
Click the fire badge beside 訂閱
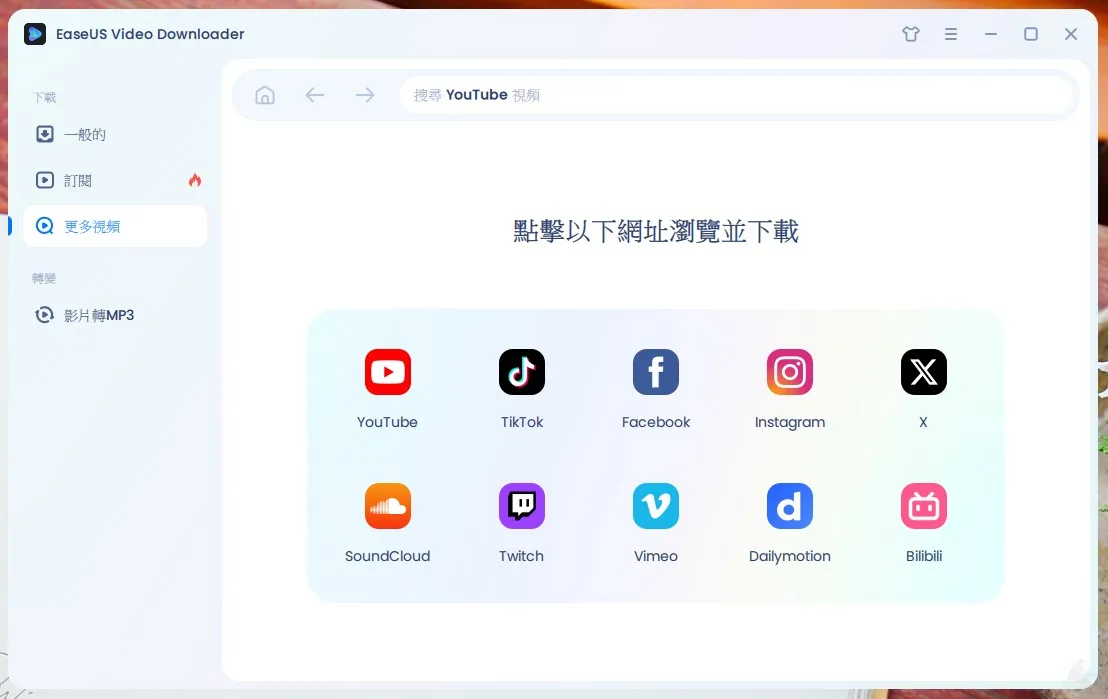[195, 180]
